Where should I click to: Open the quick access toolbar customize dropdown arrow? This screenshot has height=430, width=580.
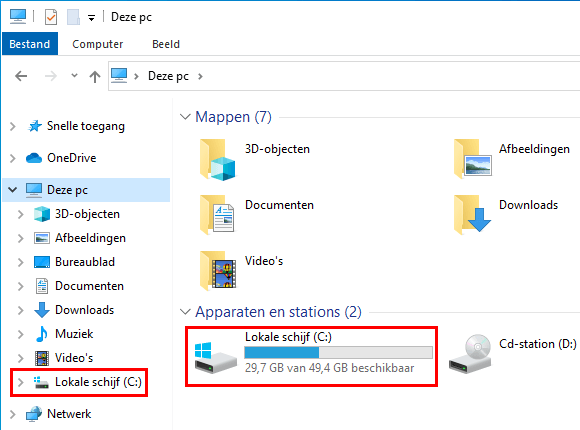tap(91, 18)
